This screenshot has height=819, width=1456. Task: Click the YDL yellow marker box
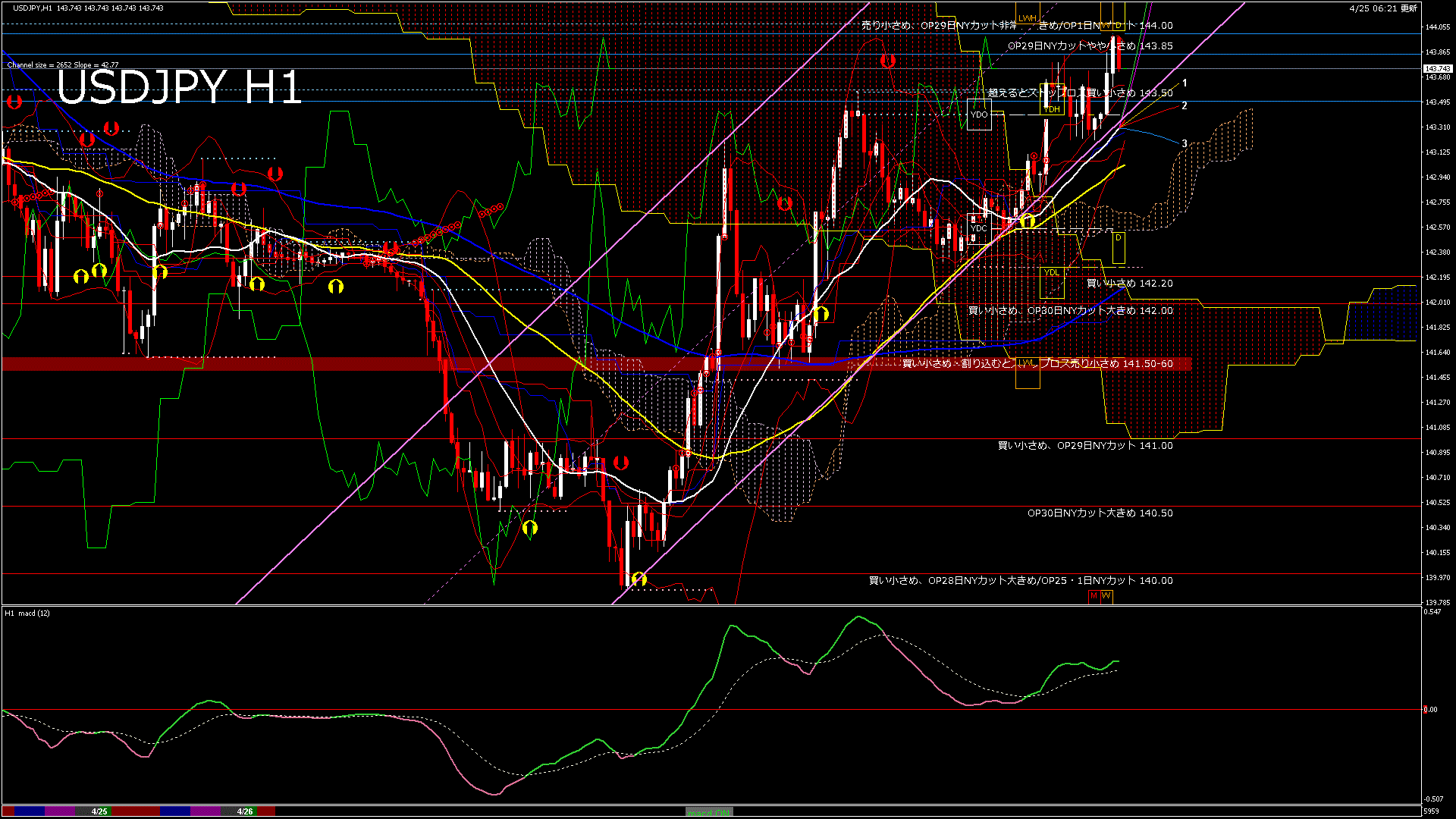click(x=1051, y=273)
